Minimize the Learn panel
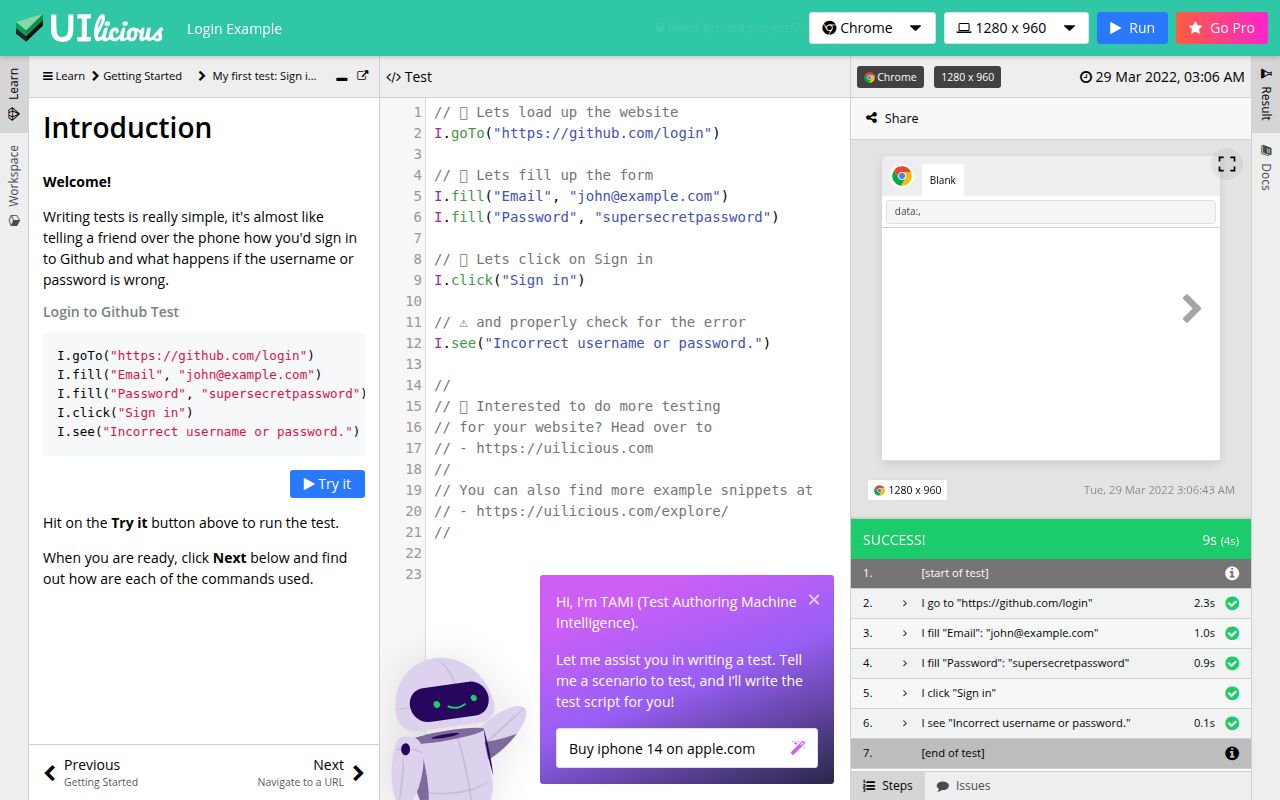Viewport: 1280px width, 800px height. (x=342, y=77)
